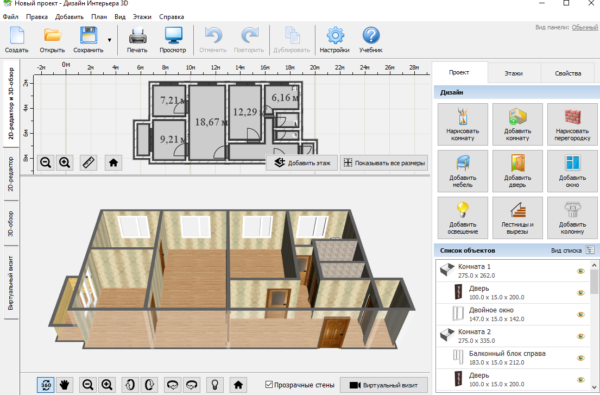
Task: Click Лестницы и вырезы button
Action: (517, 218)
